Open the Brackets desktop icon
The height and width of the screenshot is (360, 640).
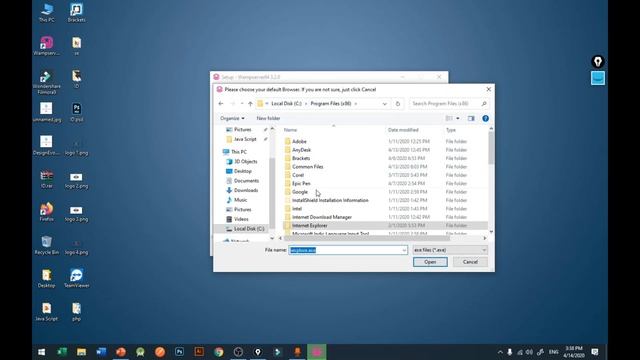(x=76, y=12)
